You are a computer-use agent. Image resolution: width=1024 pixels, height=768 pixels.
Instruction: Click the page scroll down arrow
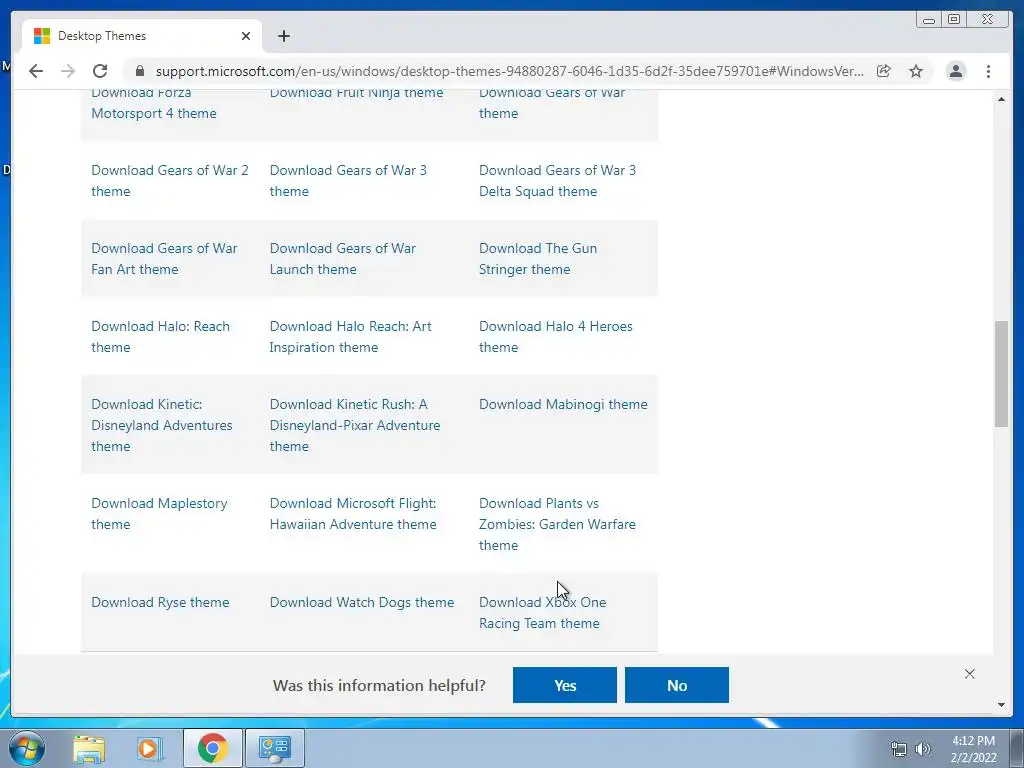click(1001, 705)
